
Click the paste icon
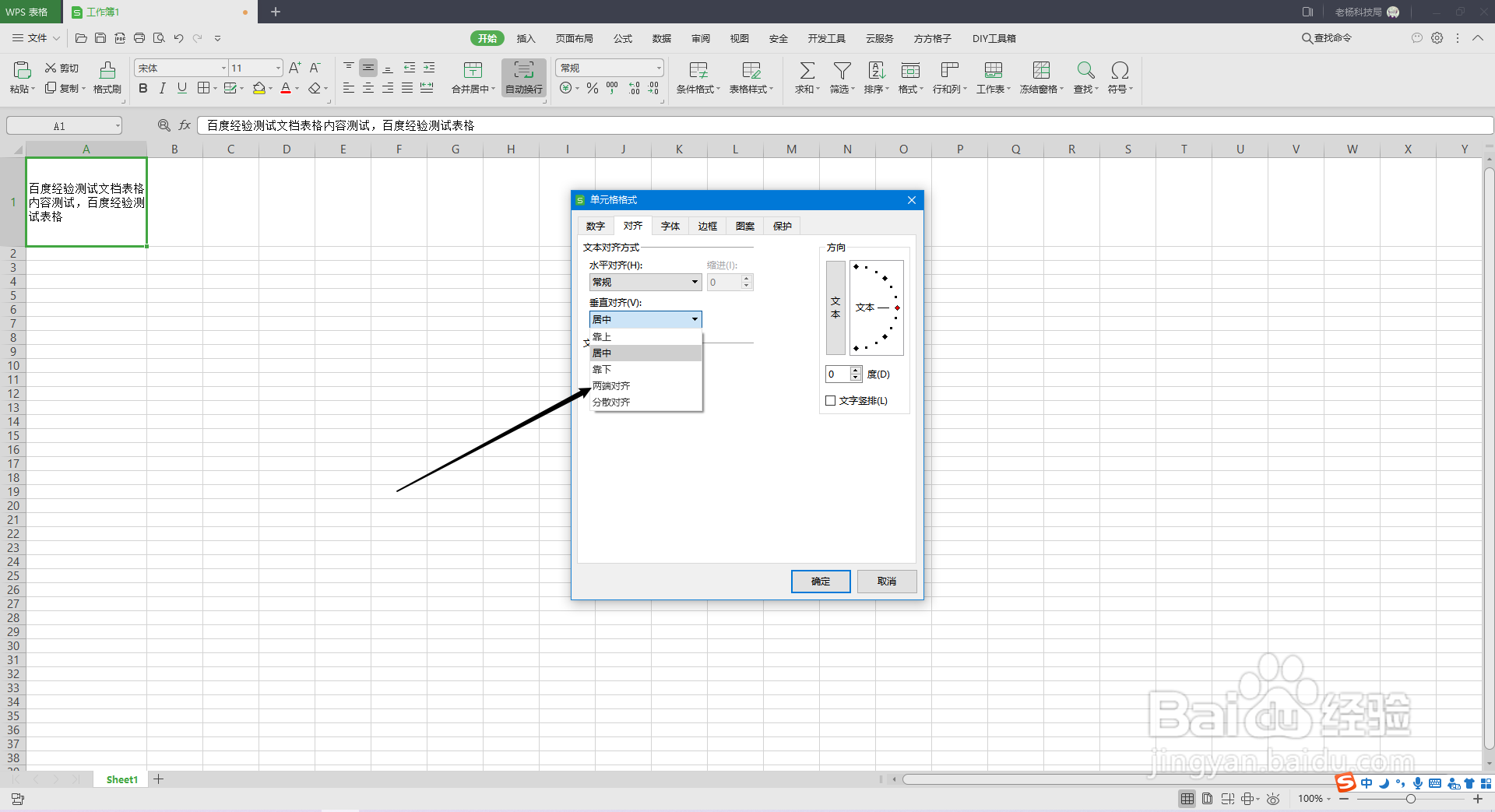22,70
